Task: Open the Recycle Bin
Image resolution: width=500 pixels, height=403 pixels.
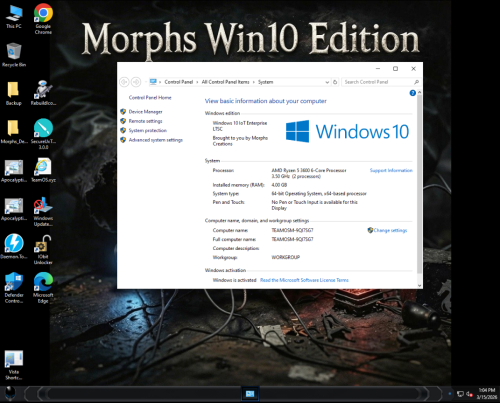Action: coord(14,55)
